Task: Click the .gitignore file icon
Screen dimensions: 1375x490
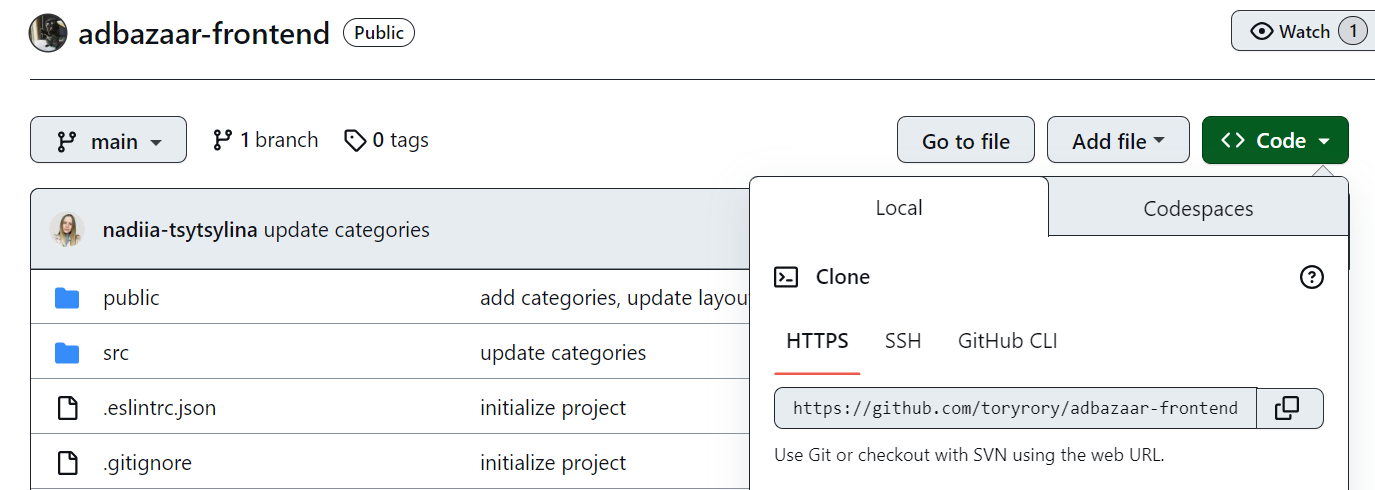Action: point(67,463)
